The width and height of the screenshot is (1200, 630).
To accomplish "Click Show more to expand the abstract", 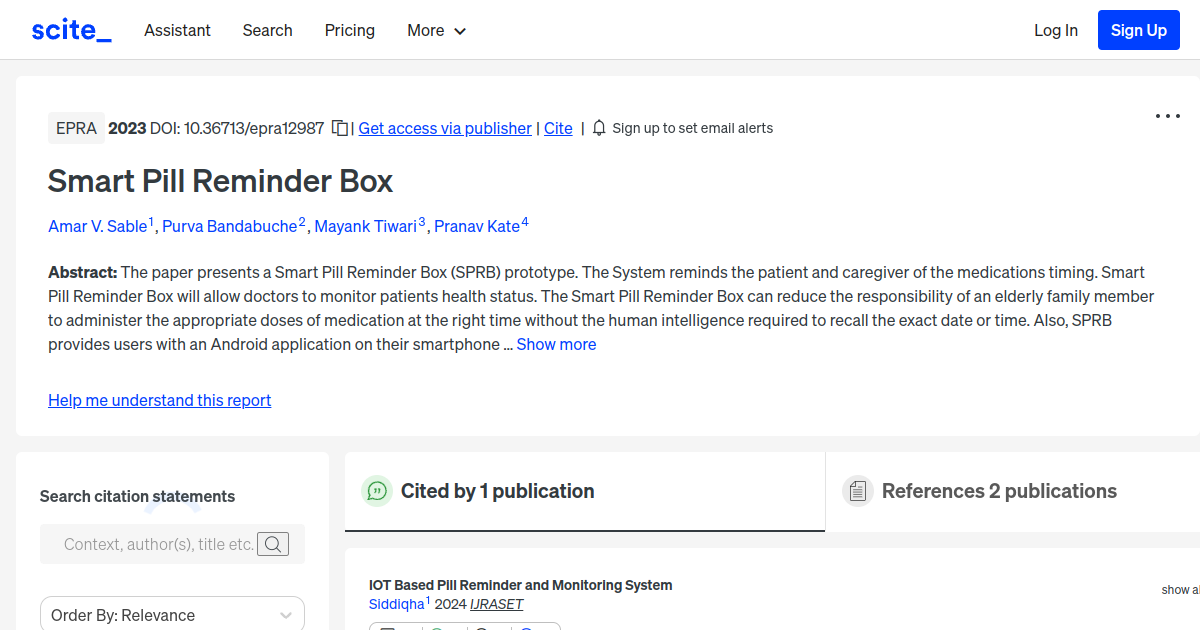I will [556, 344].
